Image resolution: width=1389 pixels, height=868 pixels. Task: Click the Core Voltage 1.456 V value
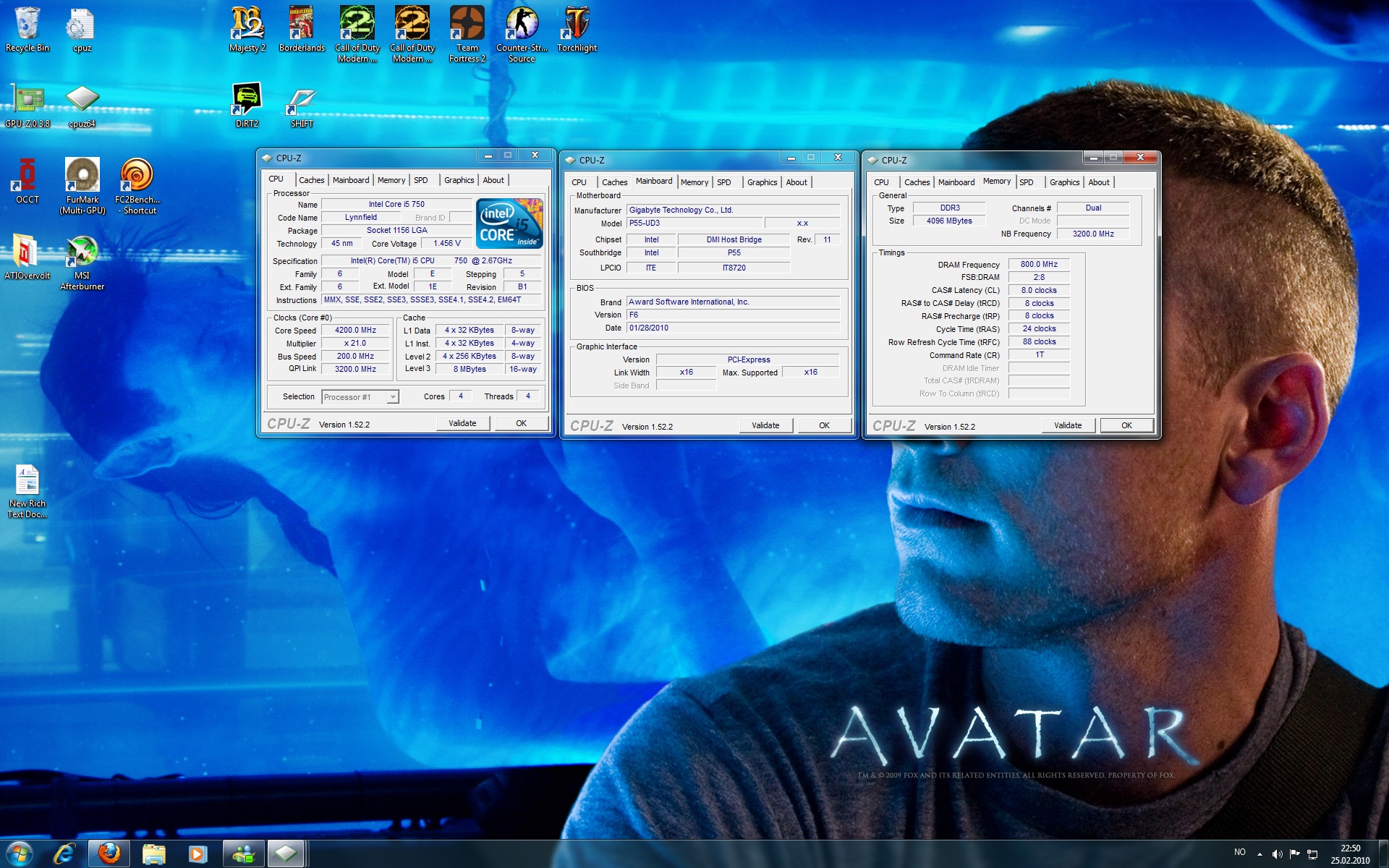click(x=446, y=243)
